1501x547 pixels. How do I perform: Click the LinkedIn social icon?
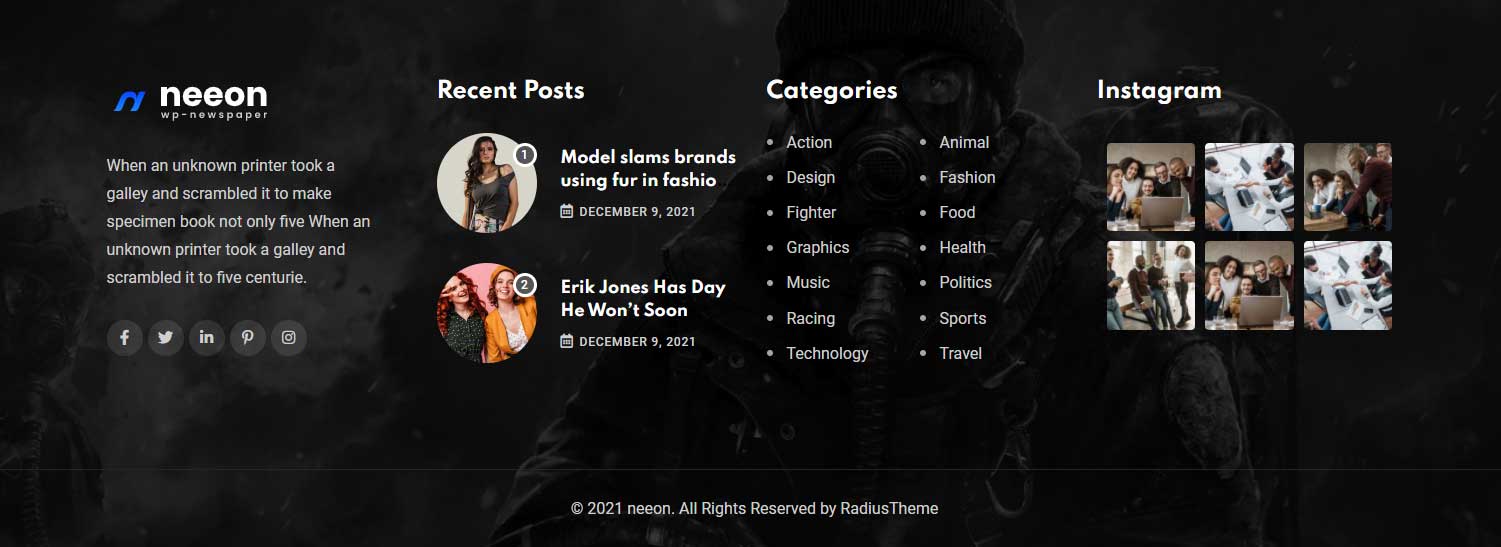(x=206, y=338)
